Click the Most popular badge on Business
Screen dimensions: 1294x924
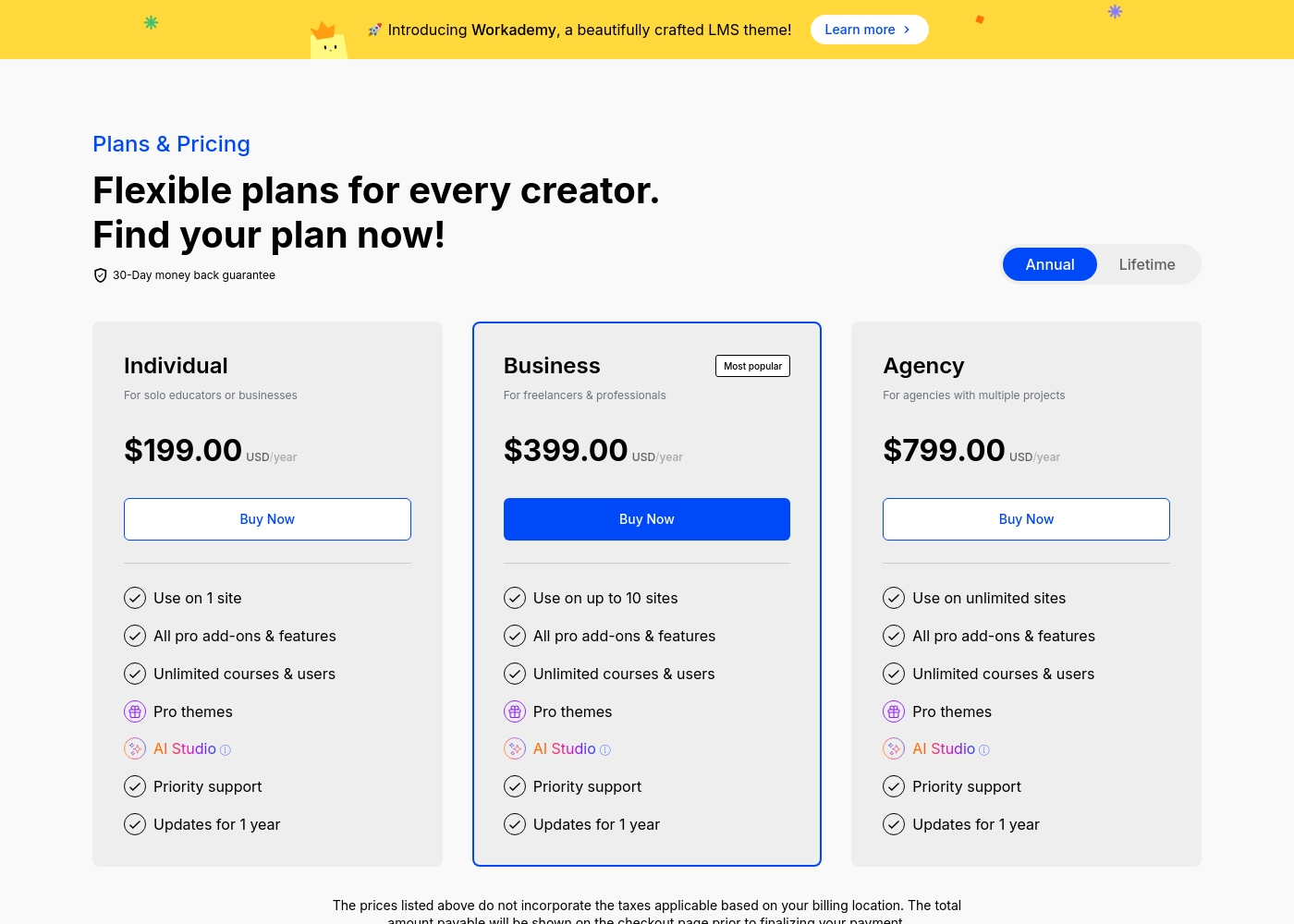(752, 366)
